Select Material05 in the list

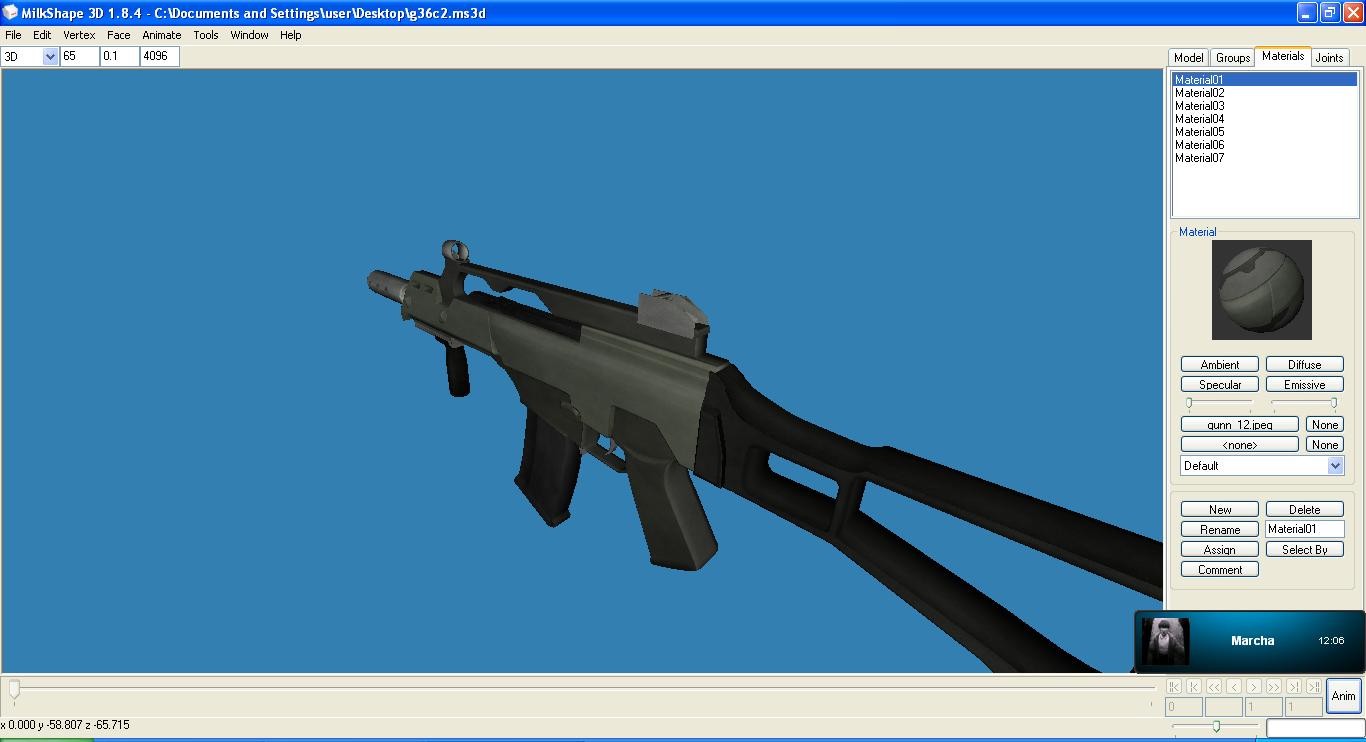coord(1265,132)
